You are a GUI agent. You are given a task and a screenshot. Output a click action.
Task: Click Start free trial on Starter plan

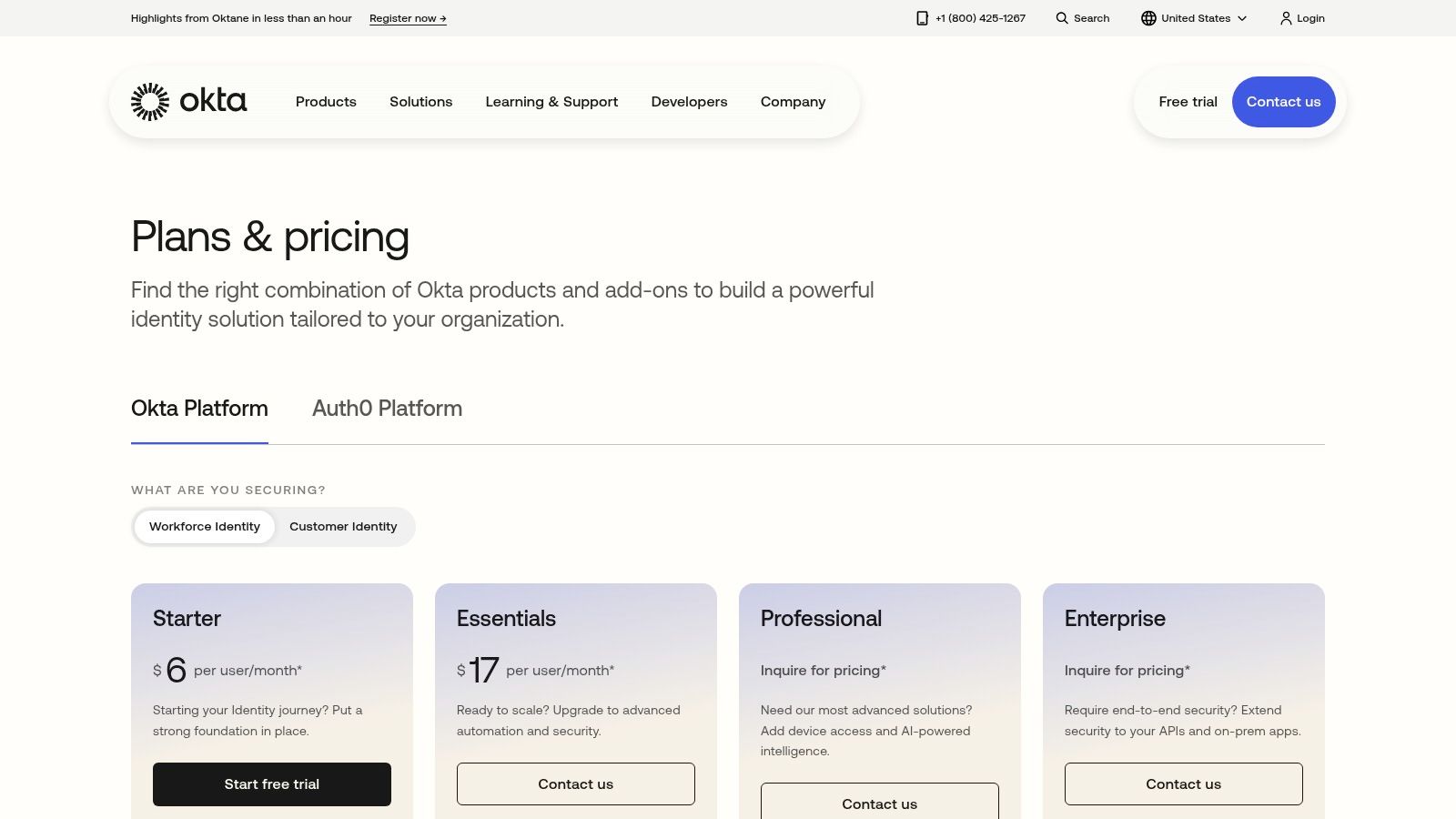(272, 784)
